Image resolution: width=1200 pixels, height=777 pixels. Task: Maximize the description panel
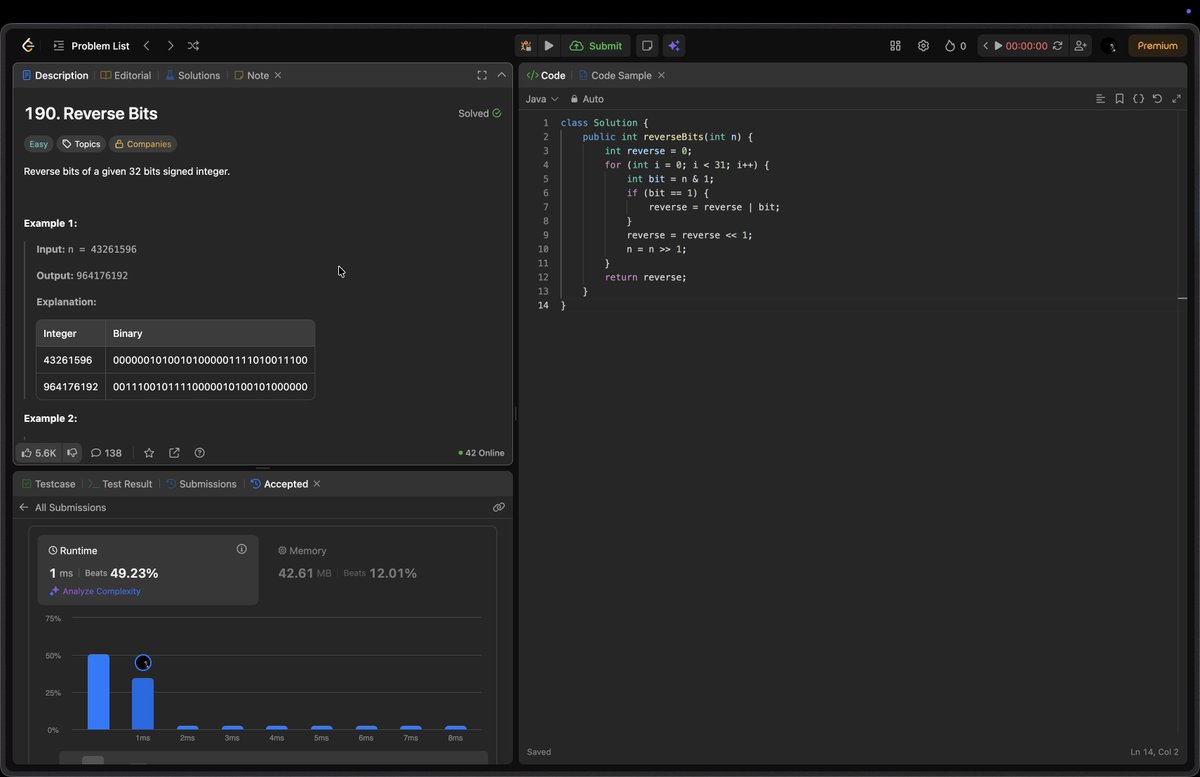[x=482, y=75]
